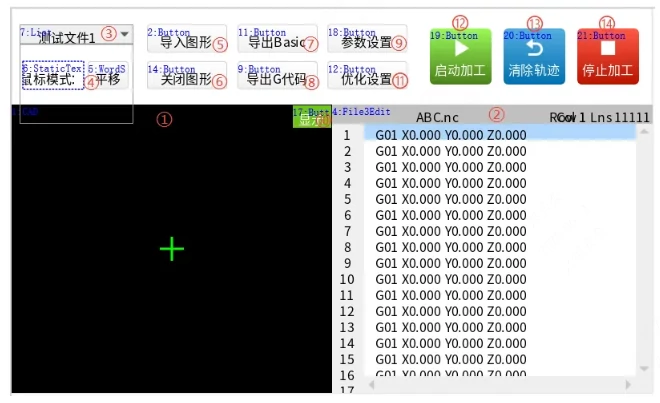Click the blue 清除轨迹 undo-arrow button
The width and height of the screenshot is (660, 403).
click(x=534, y=56)
